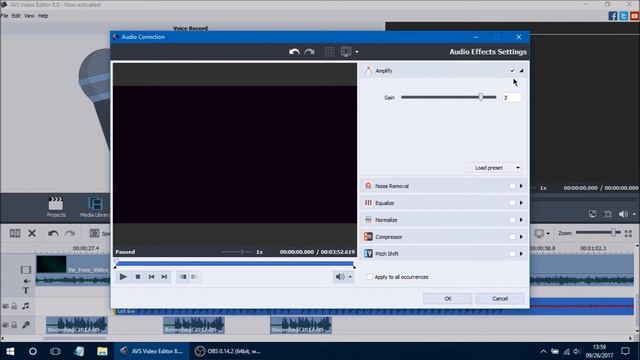Play the audio preview
This screenshot has width=640, height=360.
pyautogui.click(x=123, y=277)
